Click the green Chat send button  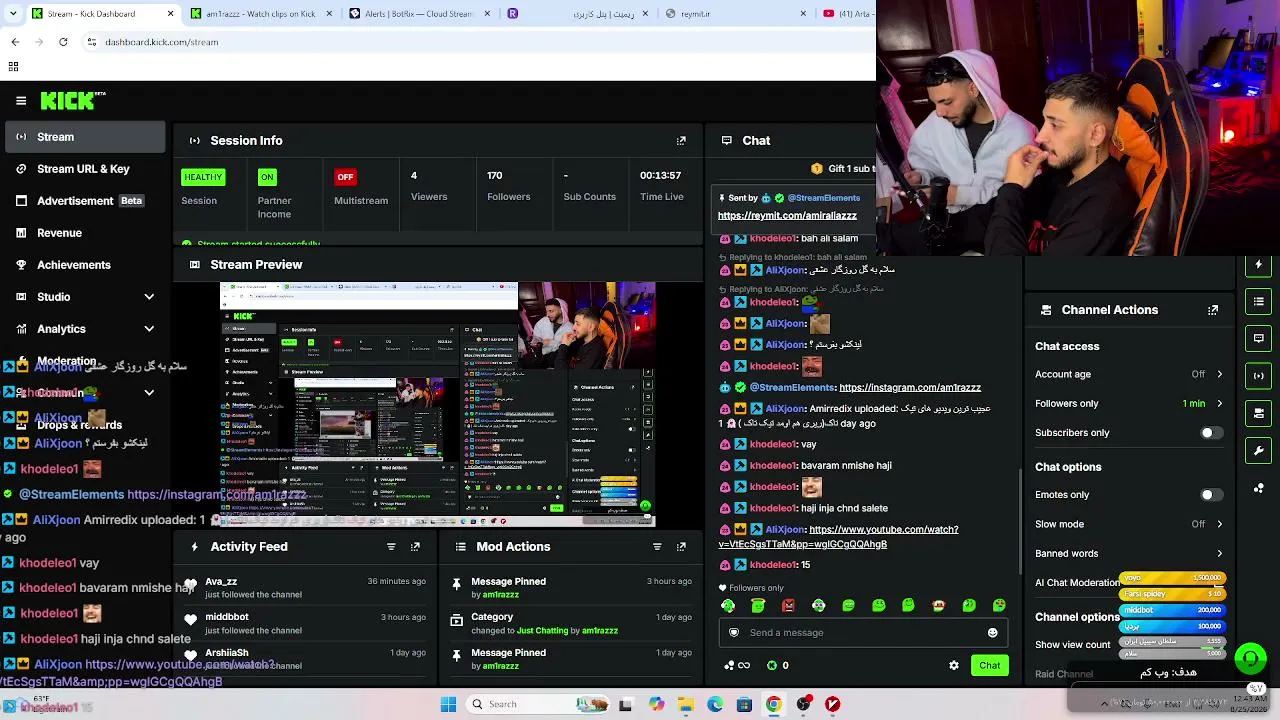tap(989, 665)
